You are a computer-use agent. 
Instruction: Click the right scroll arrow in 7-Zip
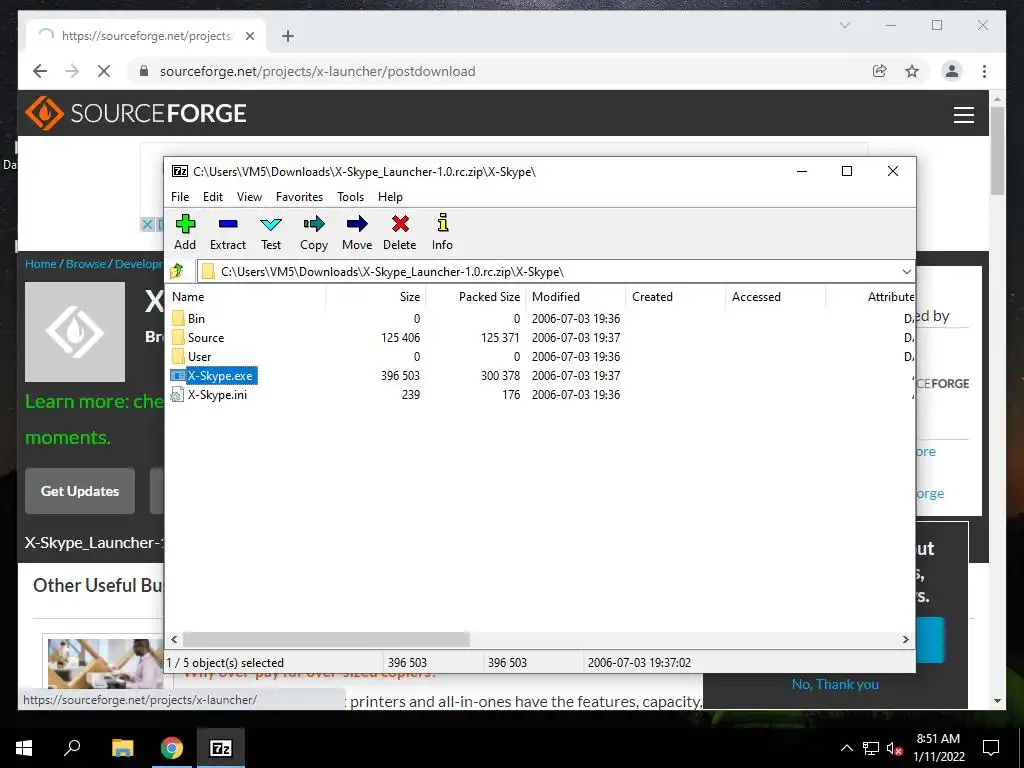(906, 639)
